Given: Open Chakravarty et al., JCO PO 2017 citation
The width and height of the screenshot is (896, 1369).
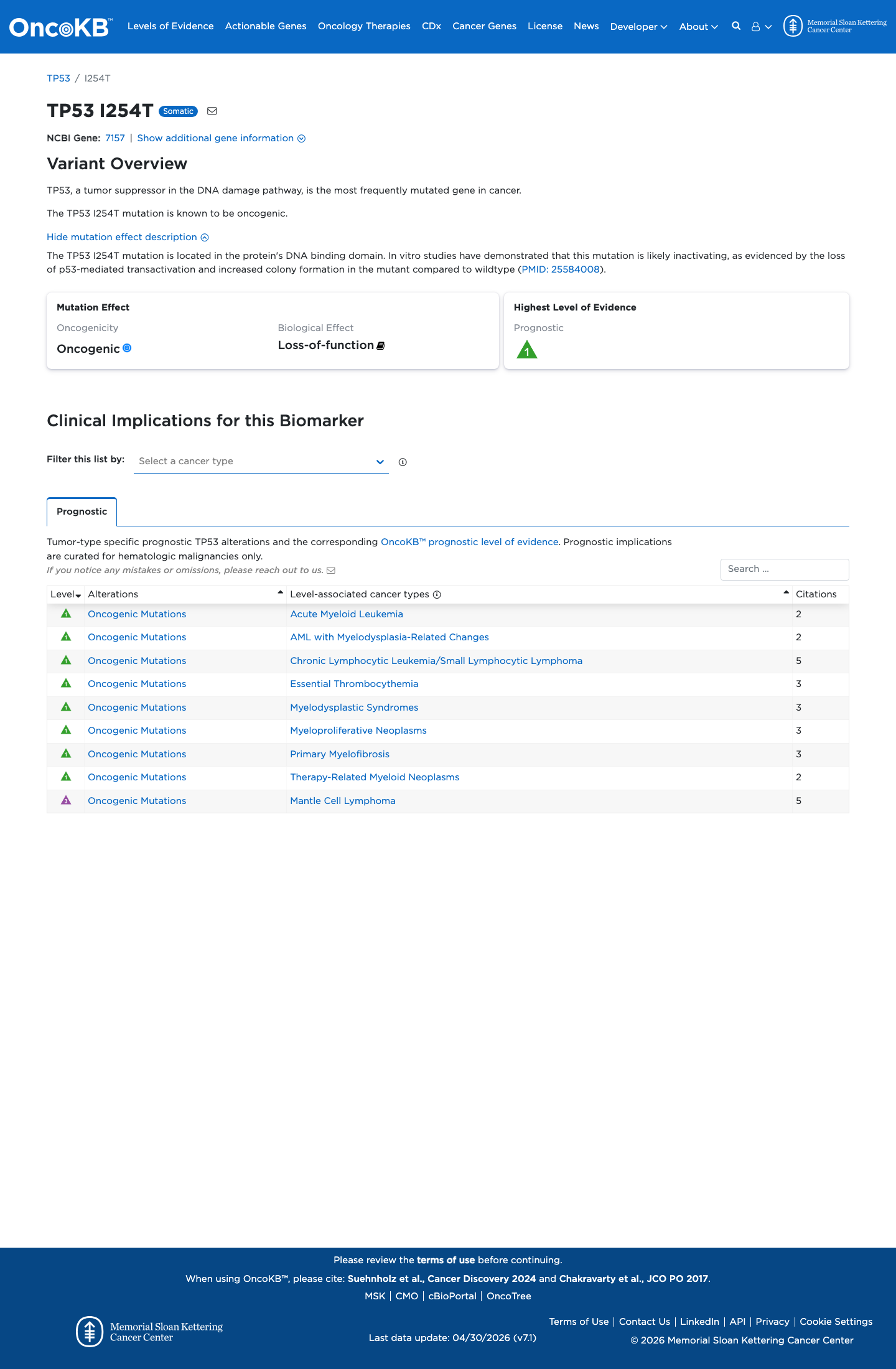Looking at the screenshot, I should click(633, 1279).
